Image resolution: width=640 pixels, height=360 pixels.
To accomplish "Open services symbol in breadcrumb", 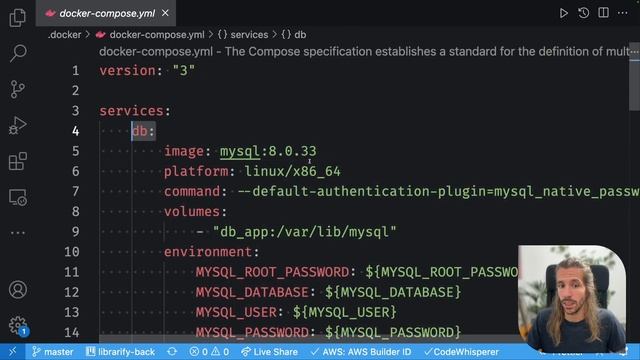I will pos(243,35).
